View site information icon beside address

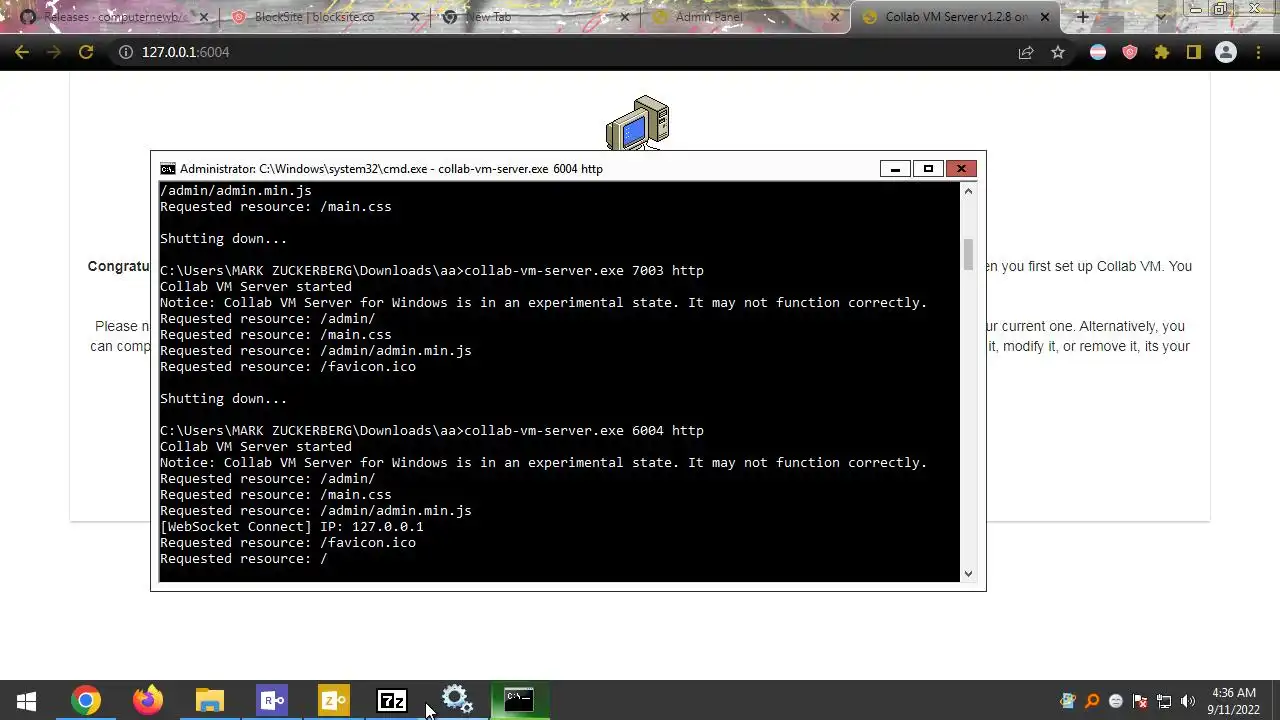coord(126,52)
